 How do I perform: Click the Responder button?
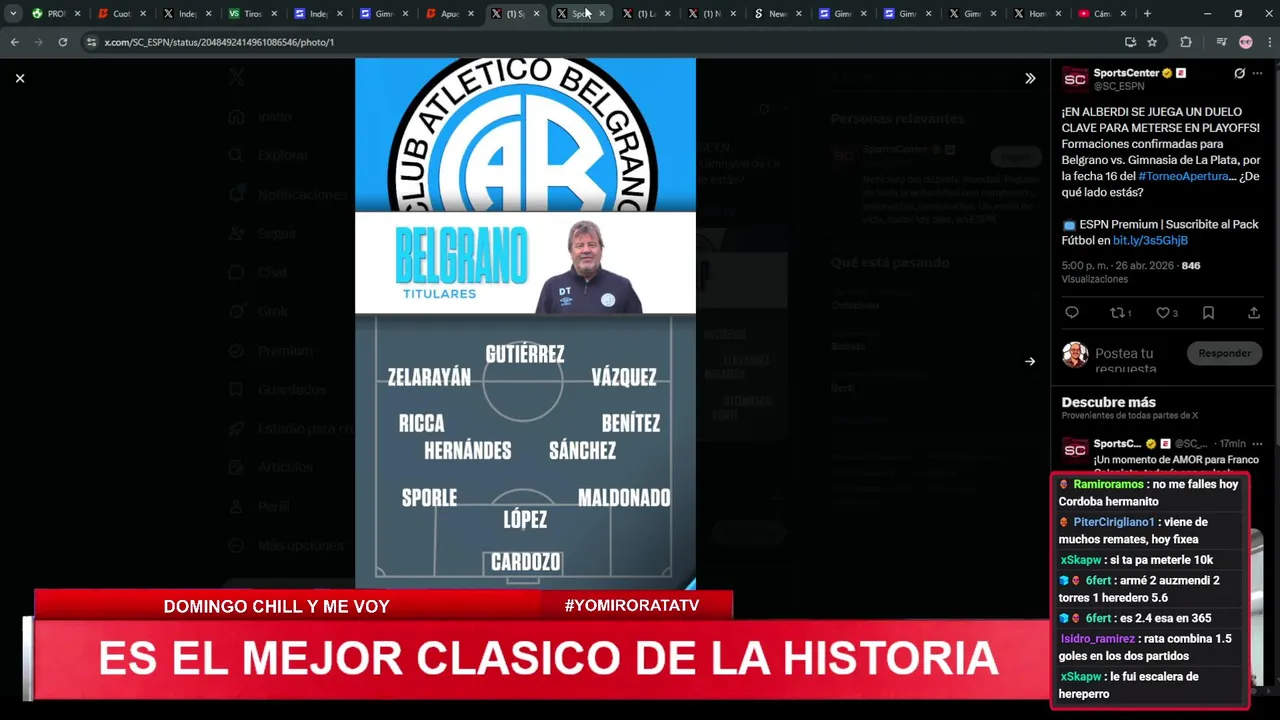click(1224, 353)
